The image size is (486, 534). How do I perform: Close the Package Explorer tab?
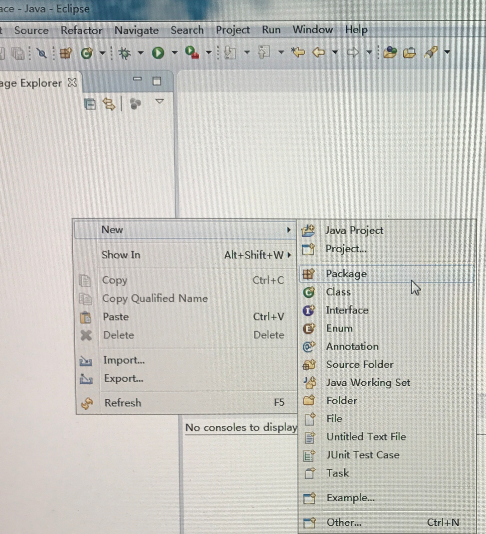point(72,82)
